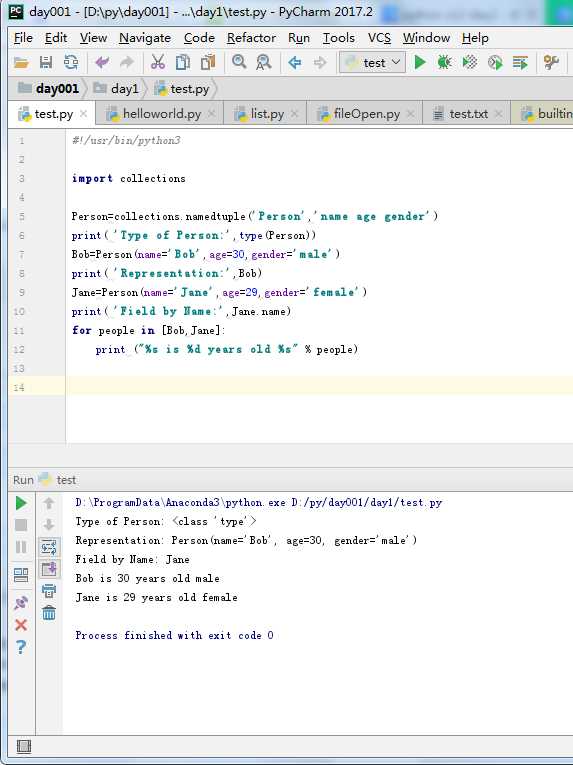Click the day001 breadcrumb in navigation bar
The height and width of the screenshot is (765, 573).
click(48, 88)
